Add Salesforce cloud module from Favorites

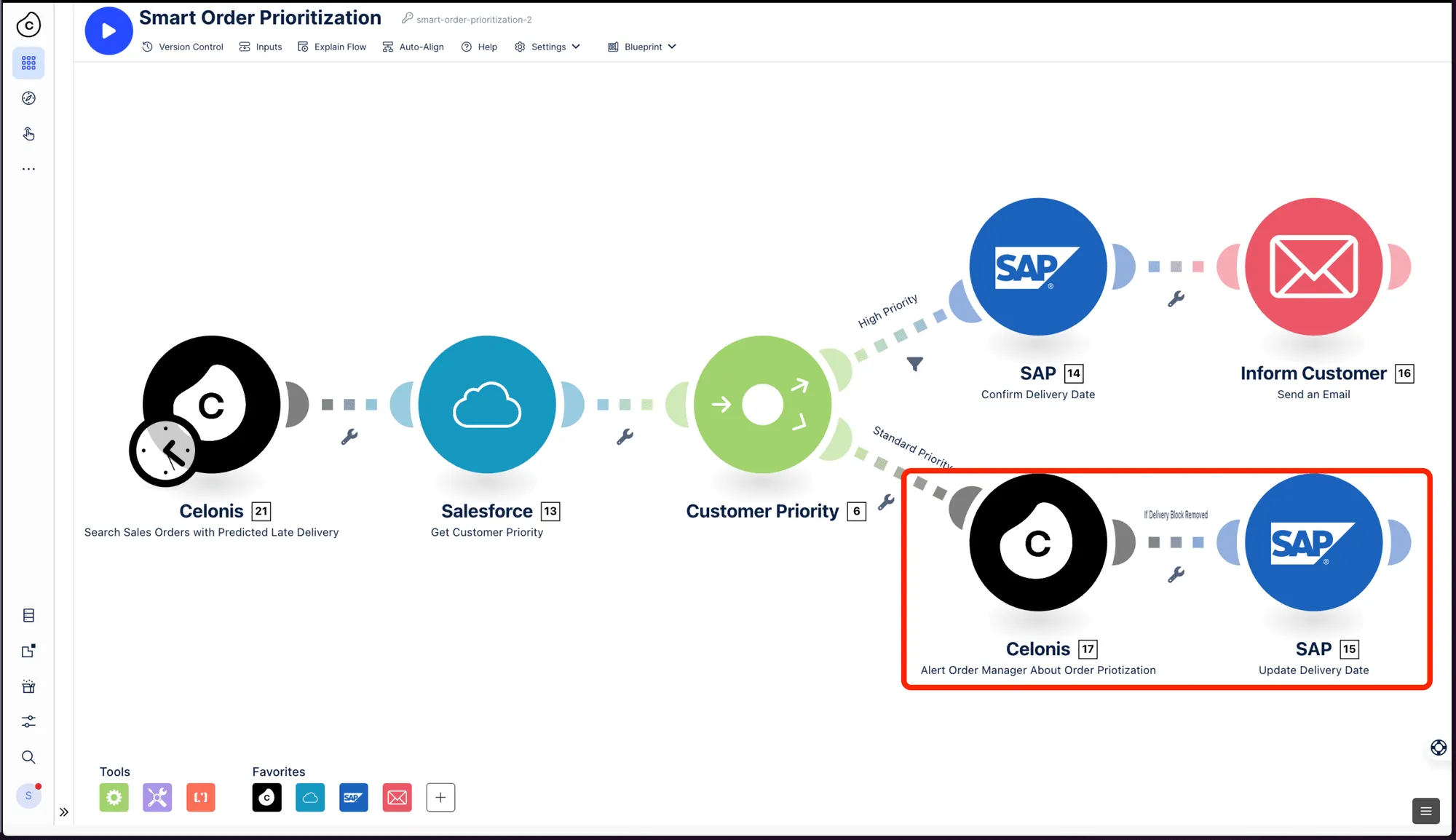click(x=310, y=798)
